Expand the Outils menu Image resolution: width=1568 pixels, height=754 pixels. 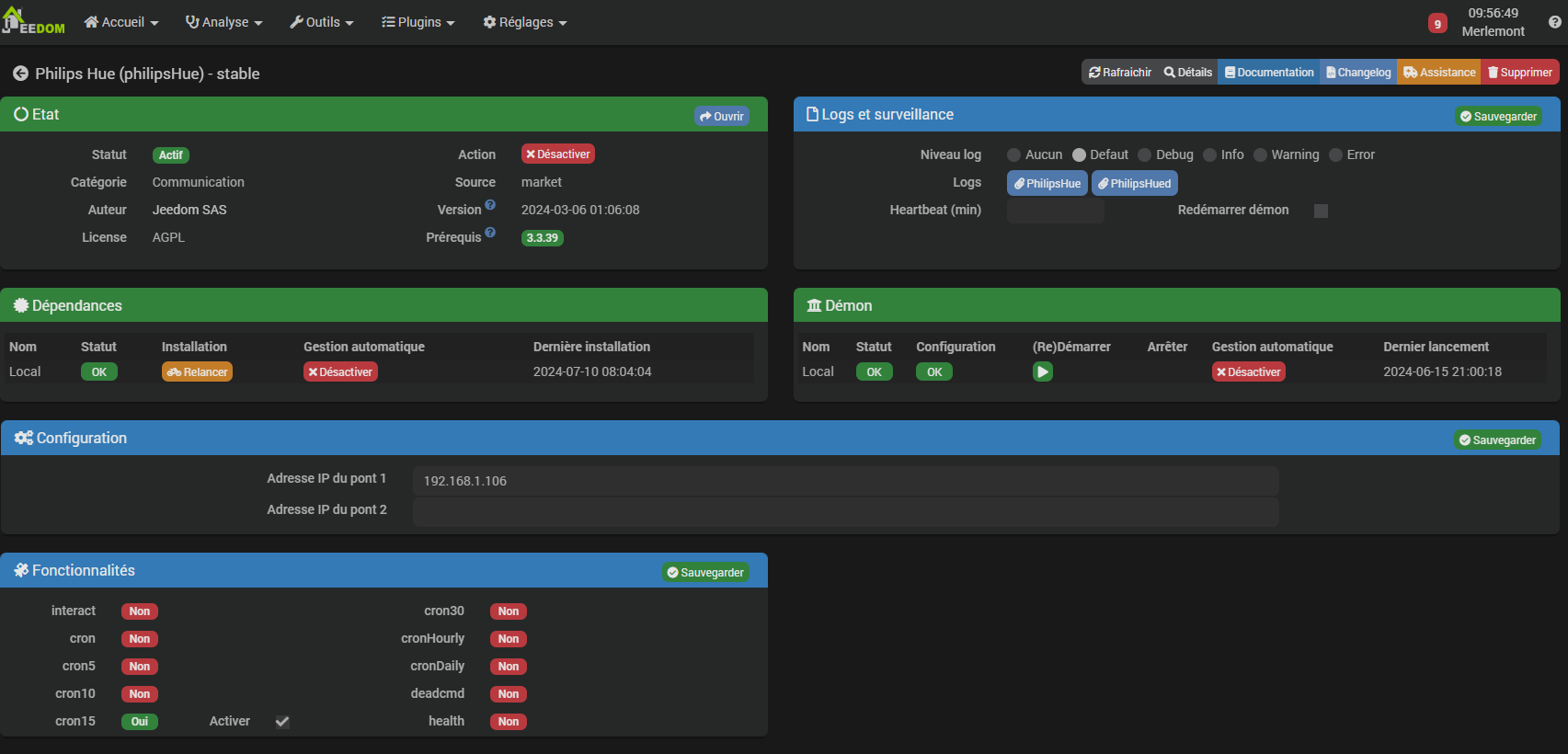pos(322,22)
